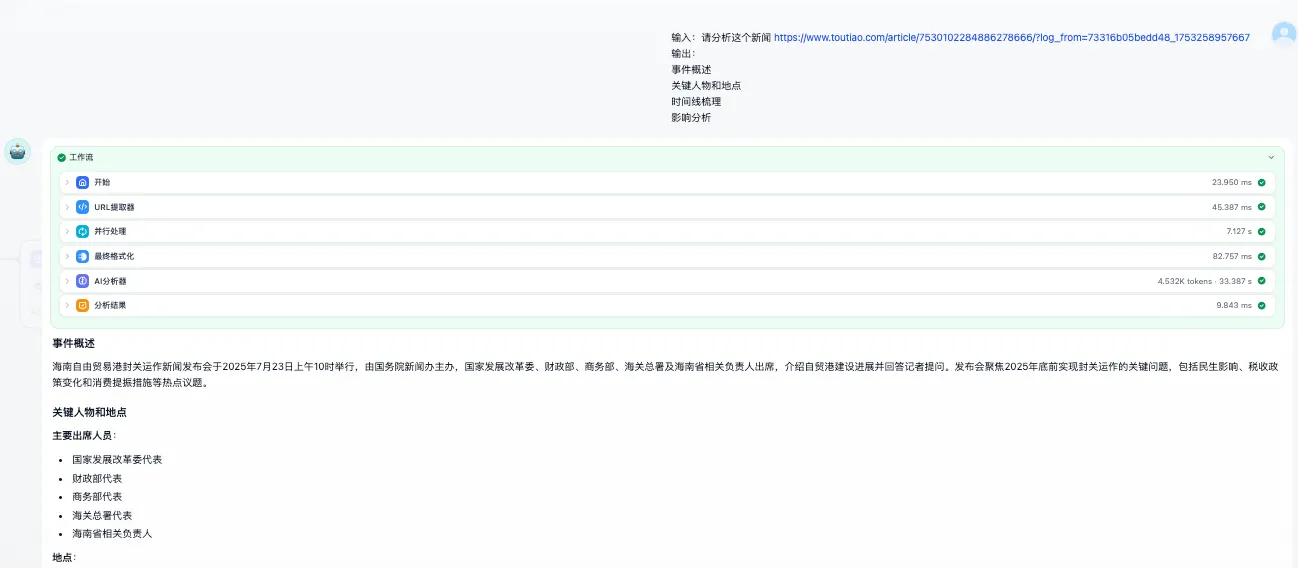Click the 最终格式化 node icon
Viewport: 1298px width, 568px height.
[83, 256]
